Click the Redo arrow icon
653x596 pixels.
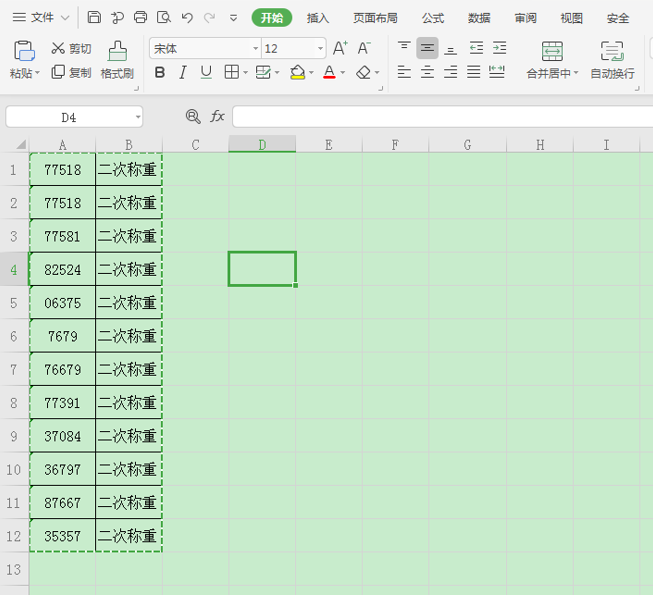coord(209,17)
